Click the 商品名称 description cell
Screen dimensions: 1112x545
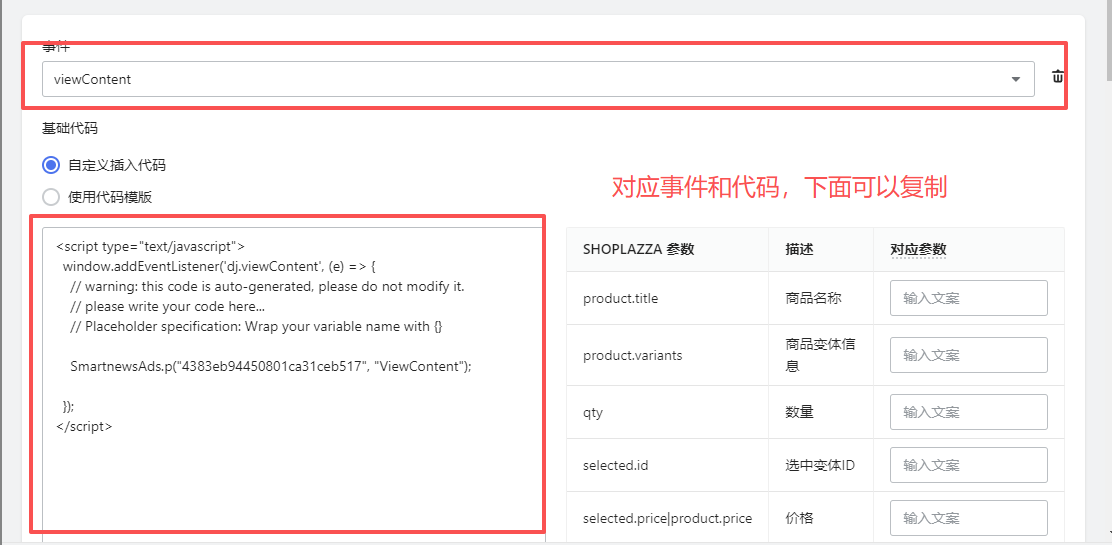[814, 298]
